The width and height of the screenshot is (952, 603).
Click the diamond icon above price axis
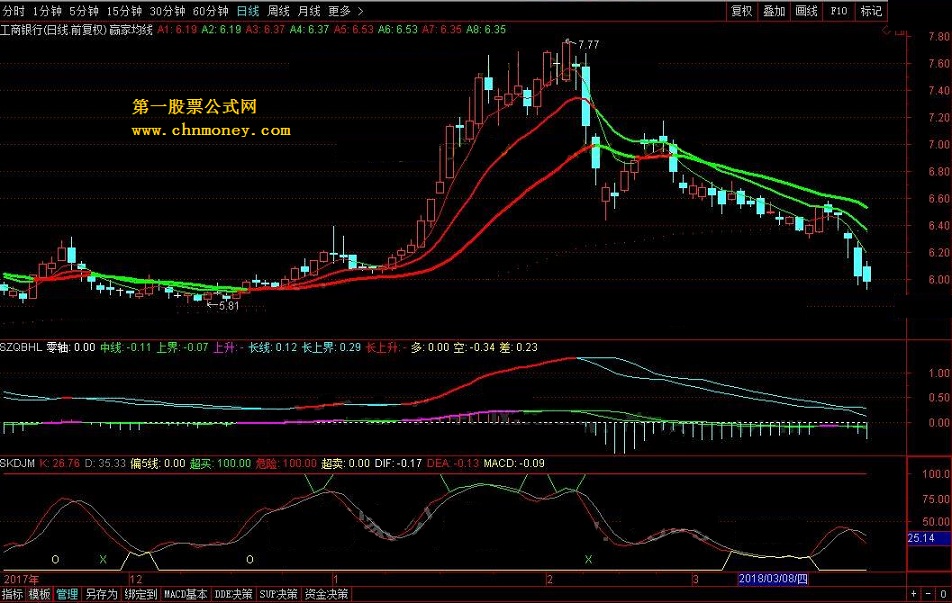886,30
